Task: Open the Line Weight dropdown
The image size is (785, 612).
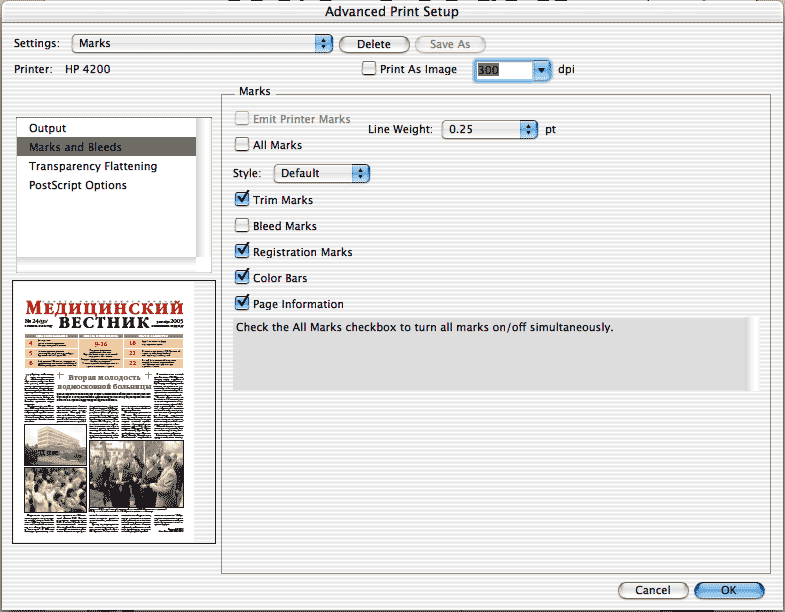Action: pos(489,129)
